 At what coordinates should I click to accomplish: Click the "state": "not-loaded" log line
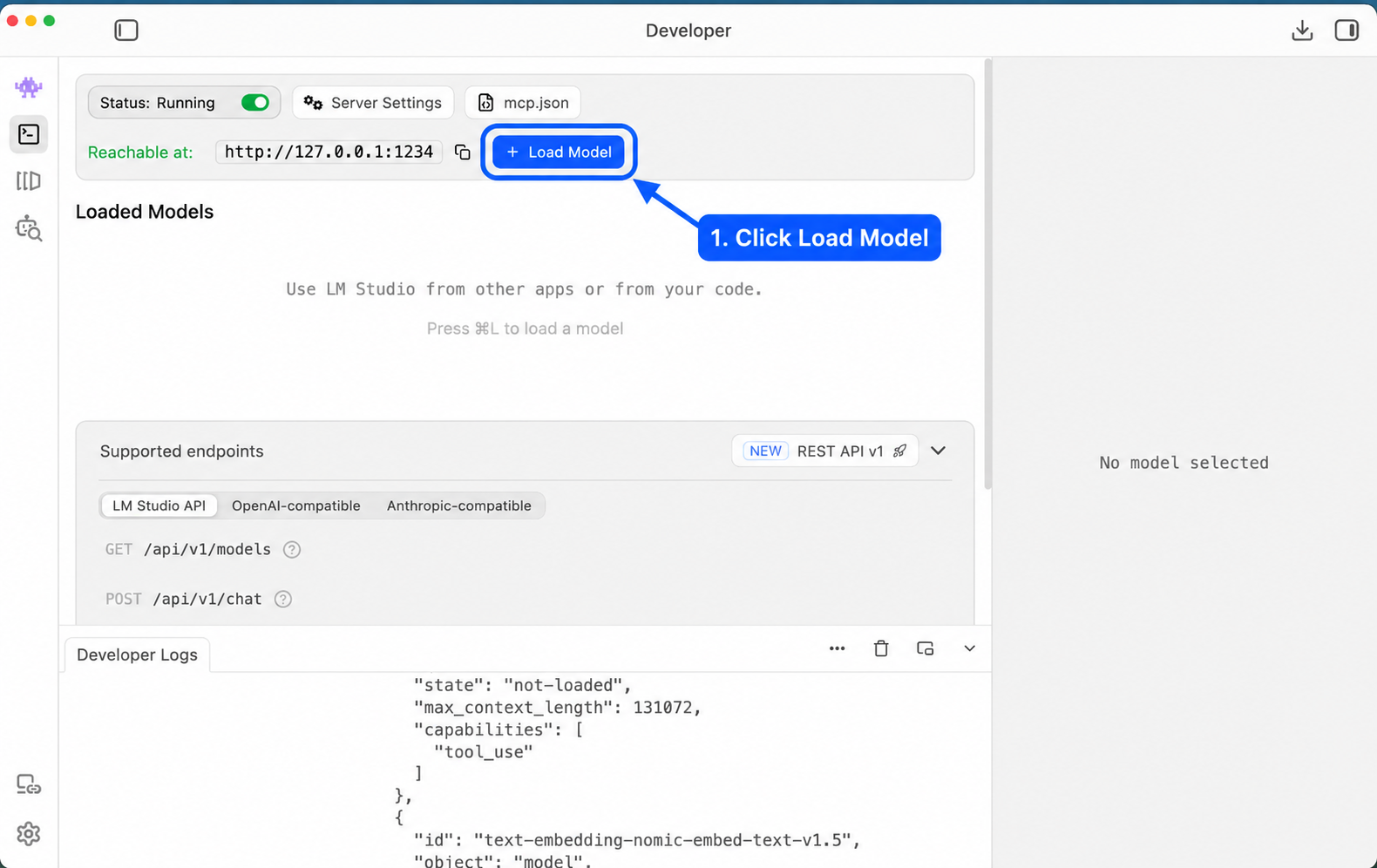tap(523, 685)
